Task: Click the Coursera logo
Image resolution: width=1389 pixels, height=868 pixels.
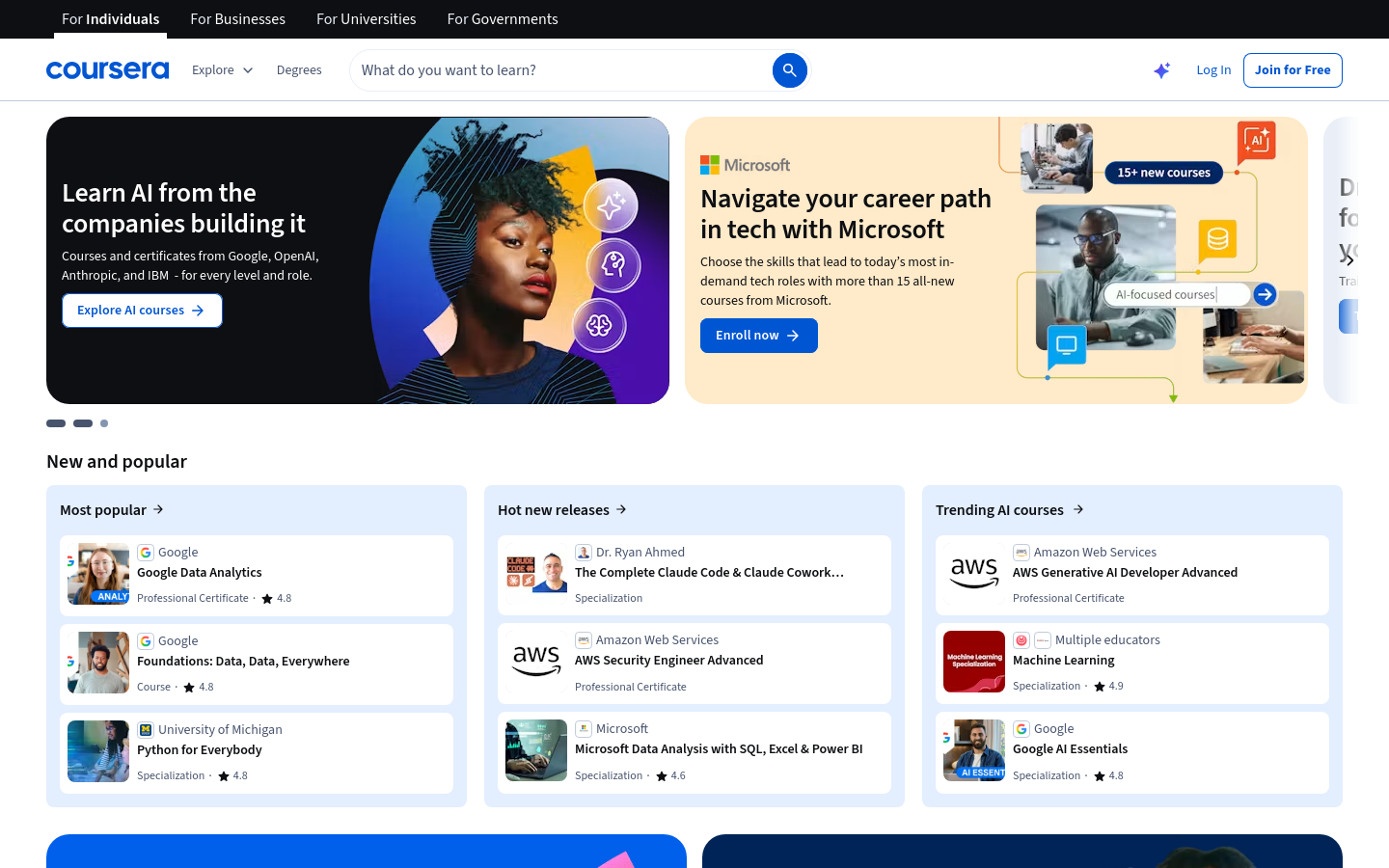Action: pos(107,70)
